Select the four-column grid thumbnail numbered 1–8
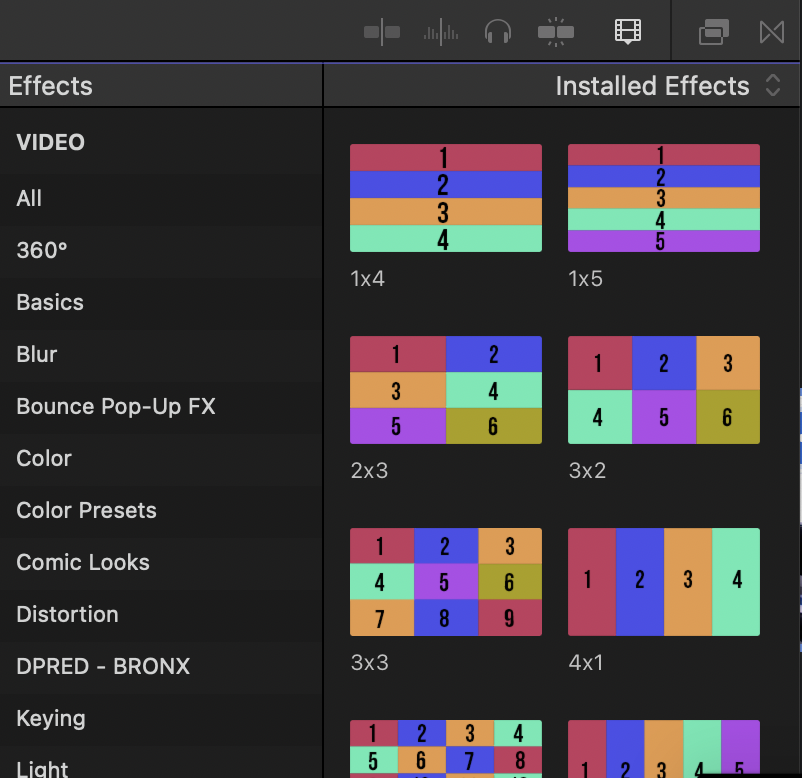The image size is (802, 778). coord(445,749)
